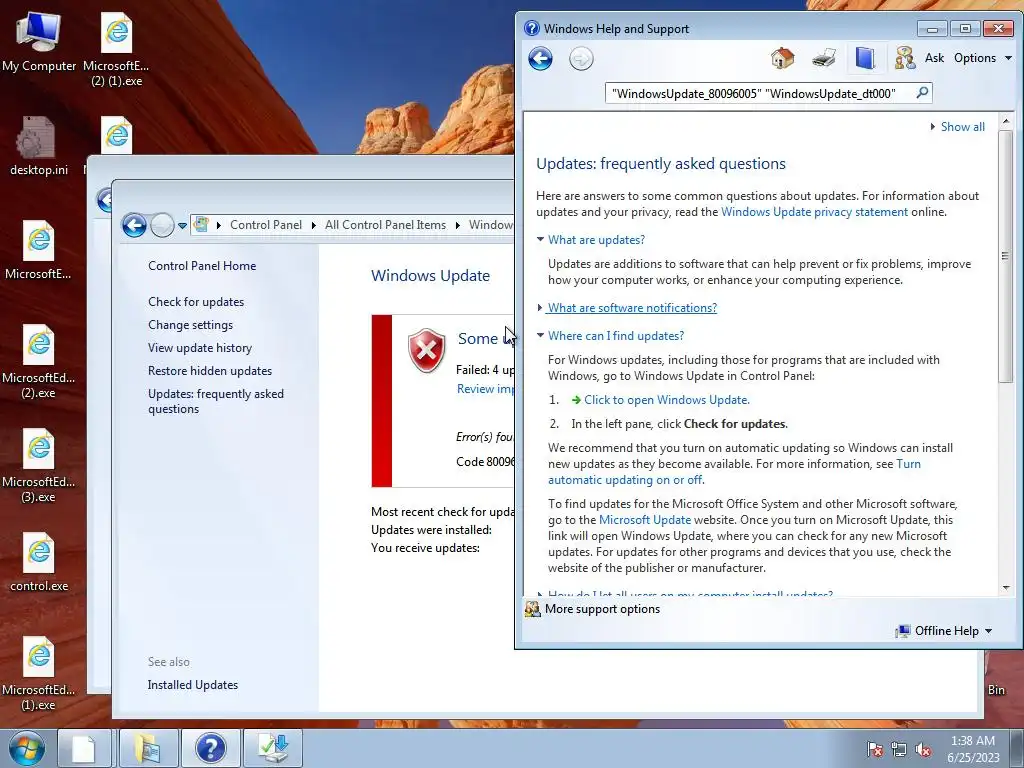
Task: Open 'Turn automatic updating on or off' link
Action: [x=625, y=480]
